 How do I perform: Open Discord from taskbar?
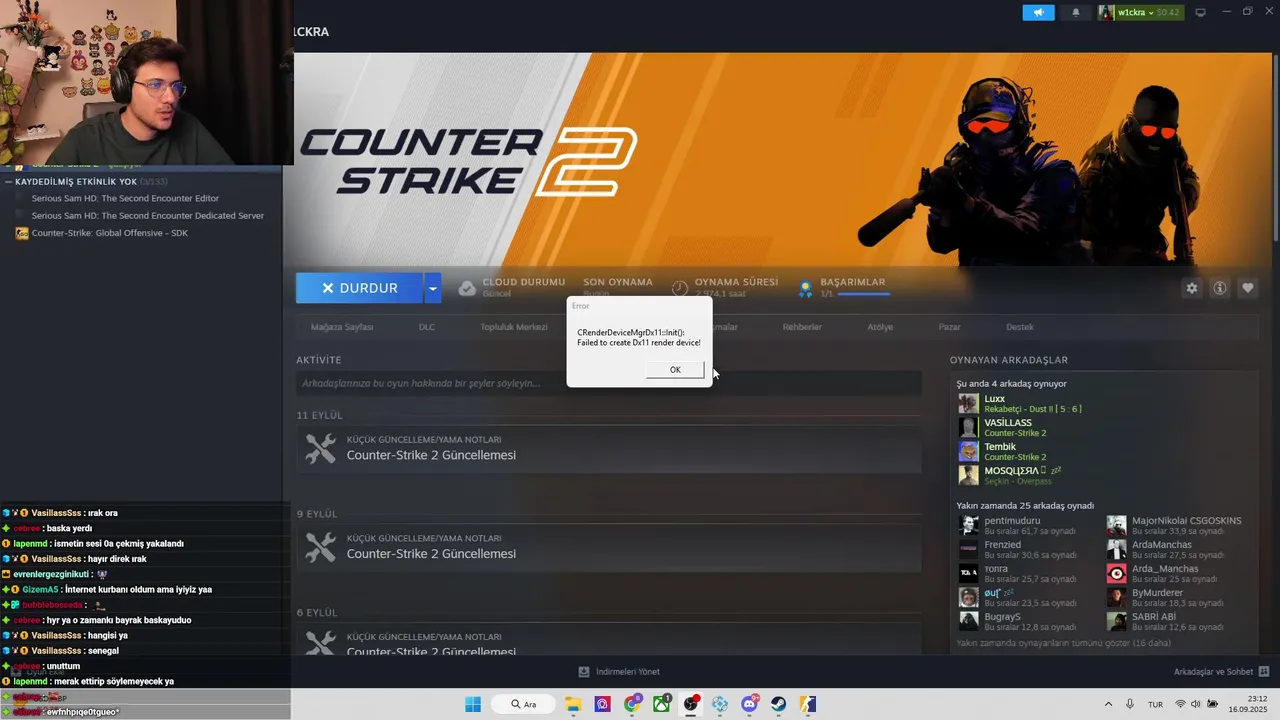[750, 704]
